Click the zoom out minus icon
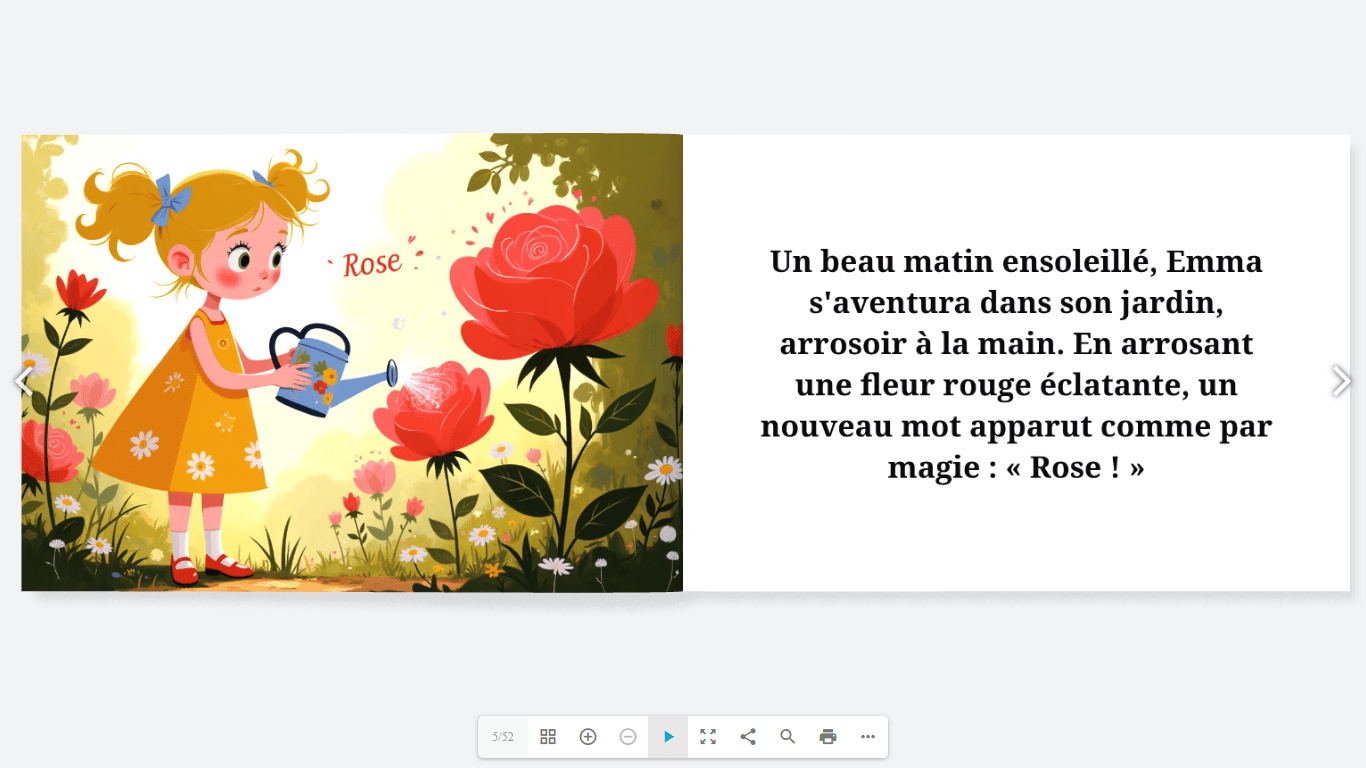Image resolution: width=1366 pixels, height=768 pixels. (628, 737)
